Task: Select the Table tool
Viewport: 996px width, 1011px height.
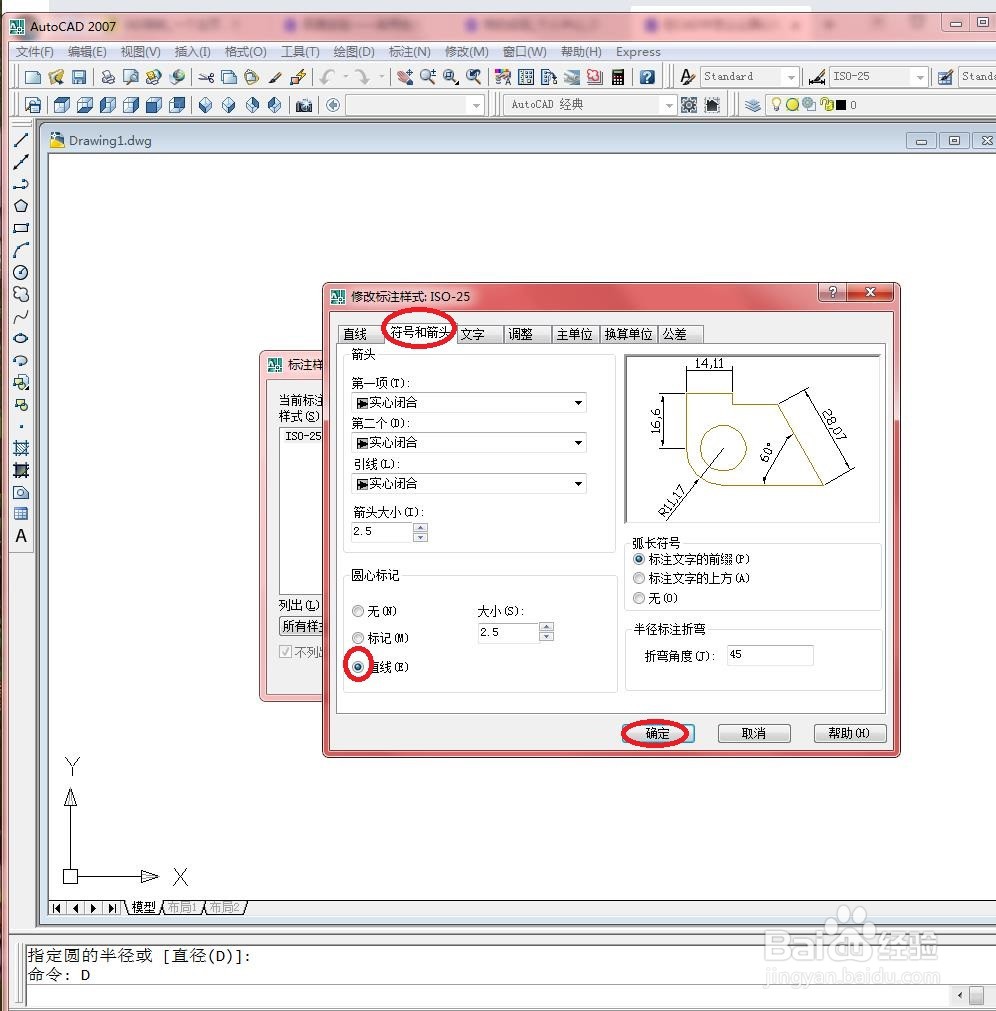Action: 21,514
